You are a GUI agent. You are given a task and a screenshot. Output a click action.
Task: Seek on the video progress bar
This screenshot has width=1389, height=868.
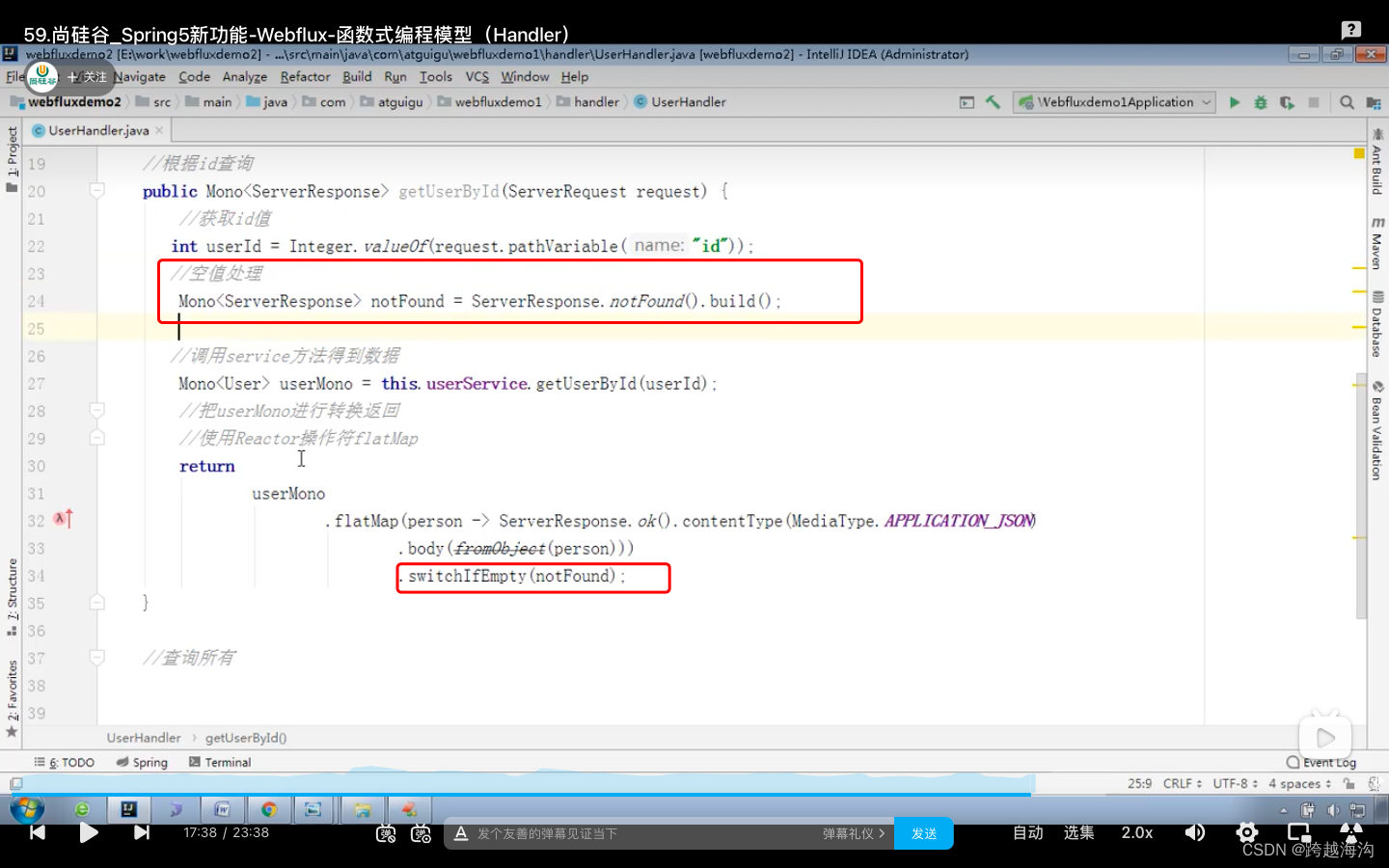click(x=694, y=794)
